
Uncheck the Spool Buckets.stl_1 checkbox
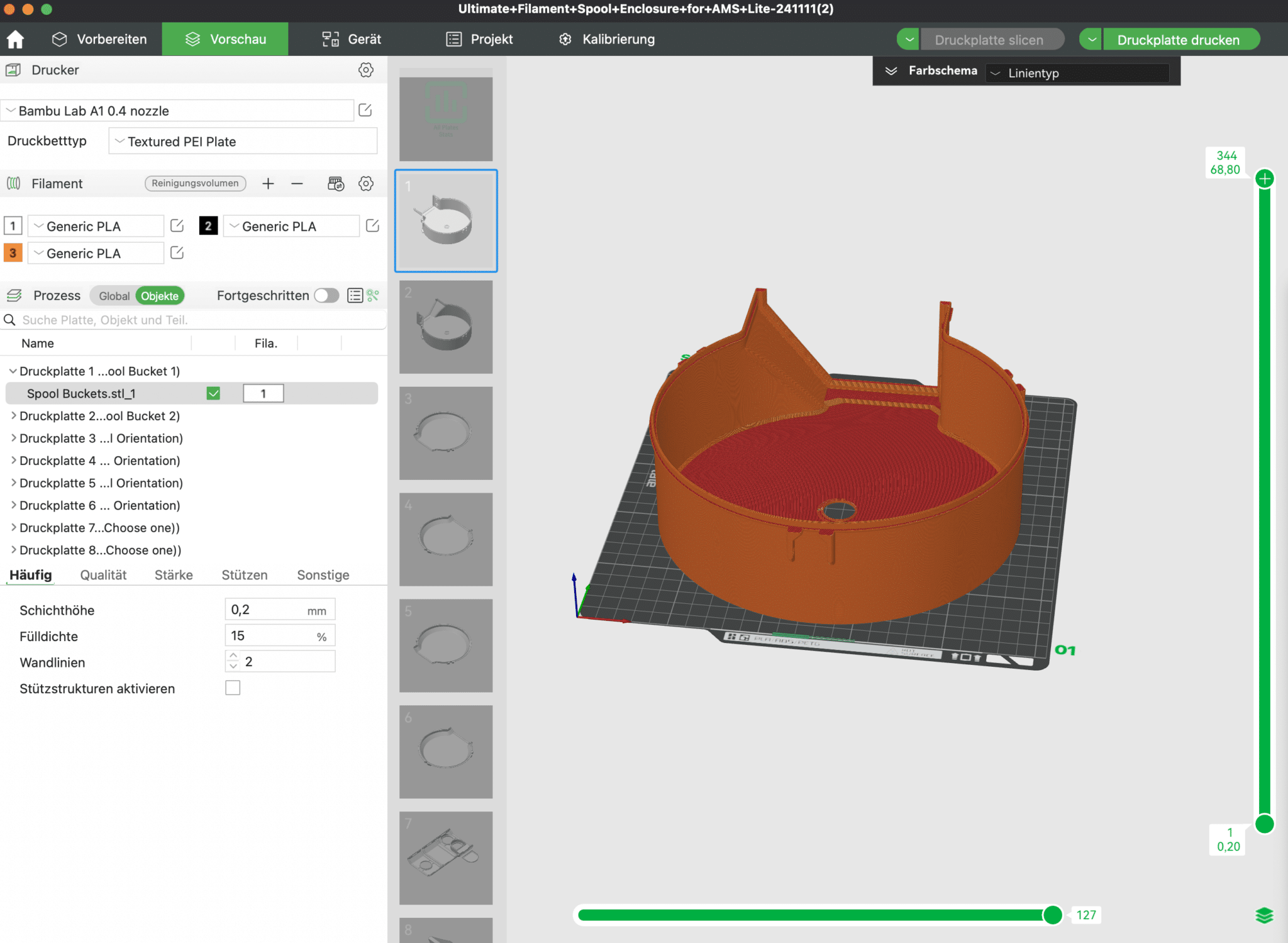click(213, 394)
